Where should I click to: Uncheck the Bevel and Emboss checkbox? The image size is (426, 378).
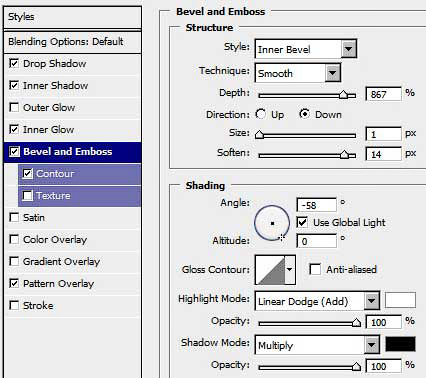click(14, 151)
